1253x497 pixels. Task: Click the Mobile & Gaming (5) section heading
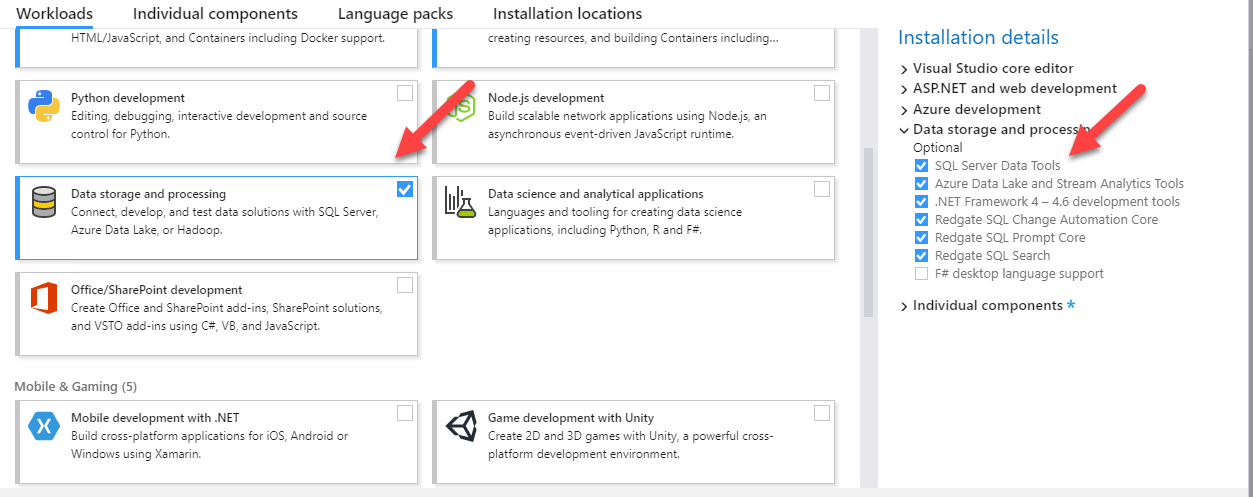click(x=76, y=386)
